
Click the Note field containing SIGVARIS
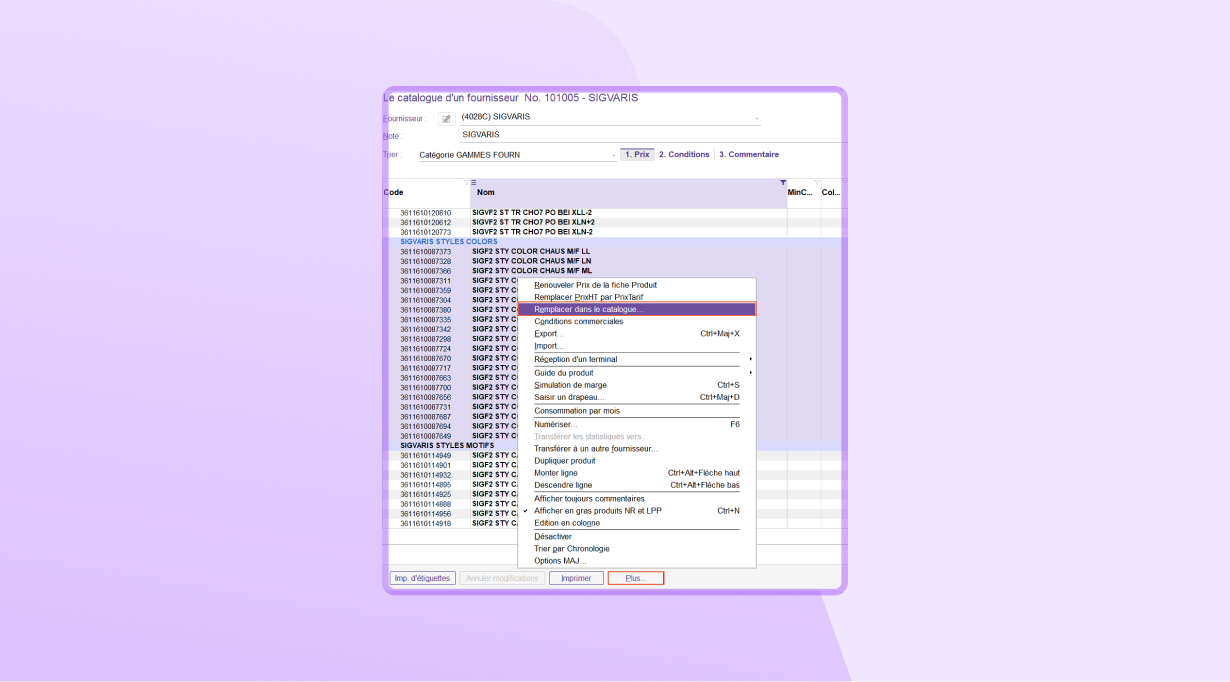(600, 135)
